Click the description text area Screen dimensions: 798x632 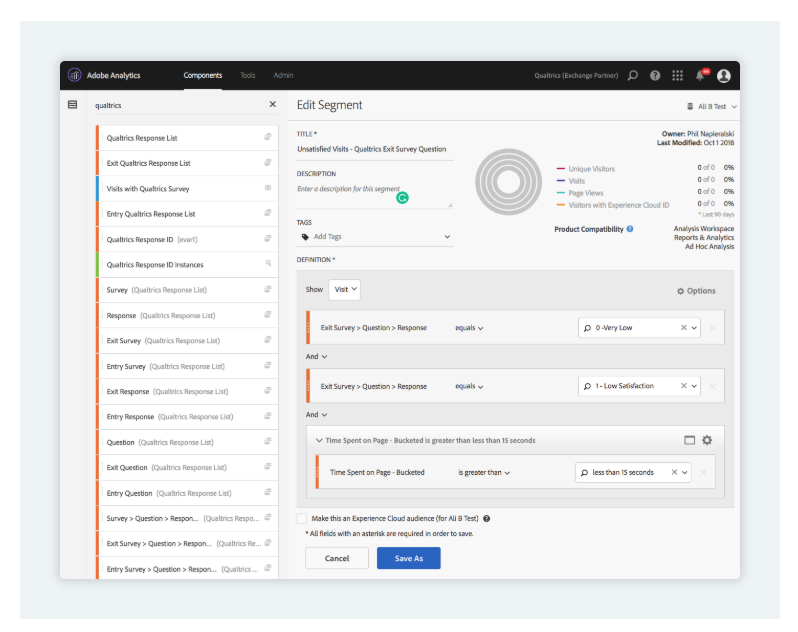click(x=375, y=194)
